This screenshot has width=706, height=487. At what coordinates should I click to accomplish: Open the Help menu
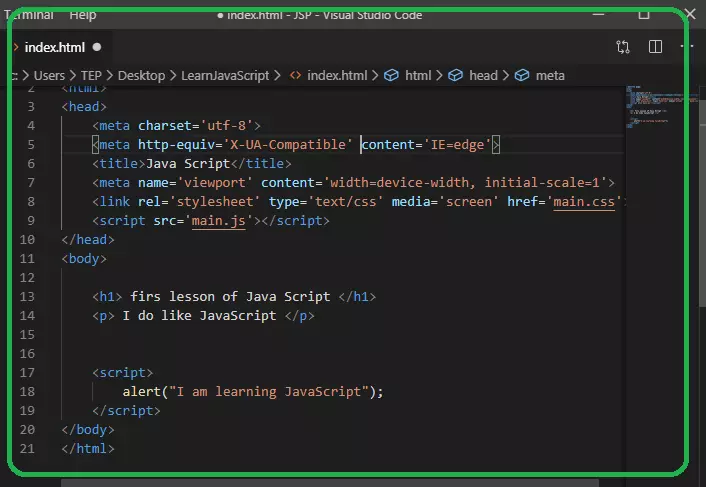click(83, 15)
